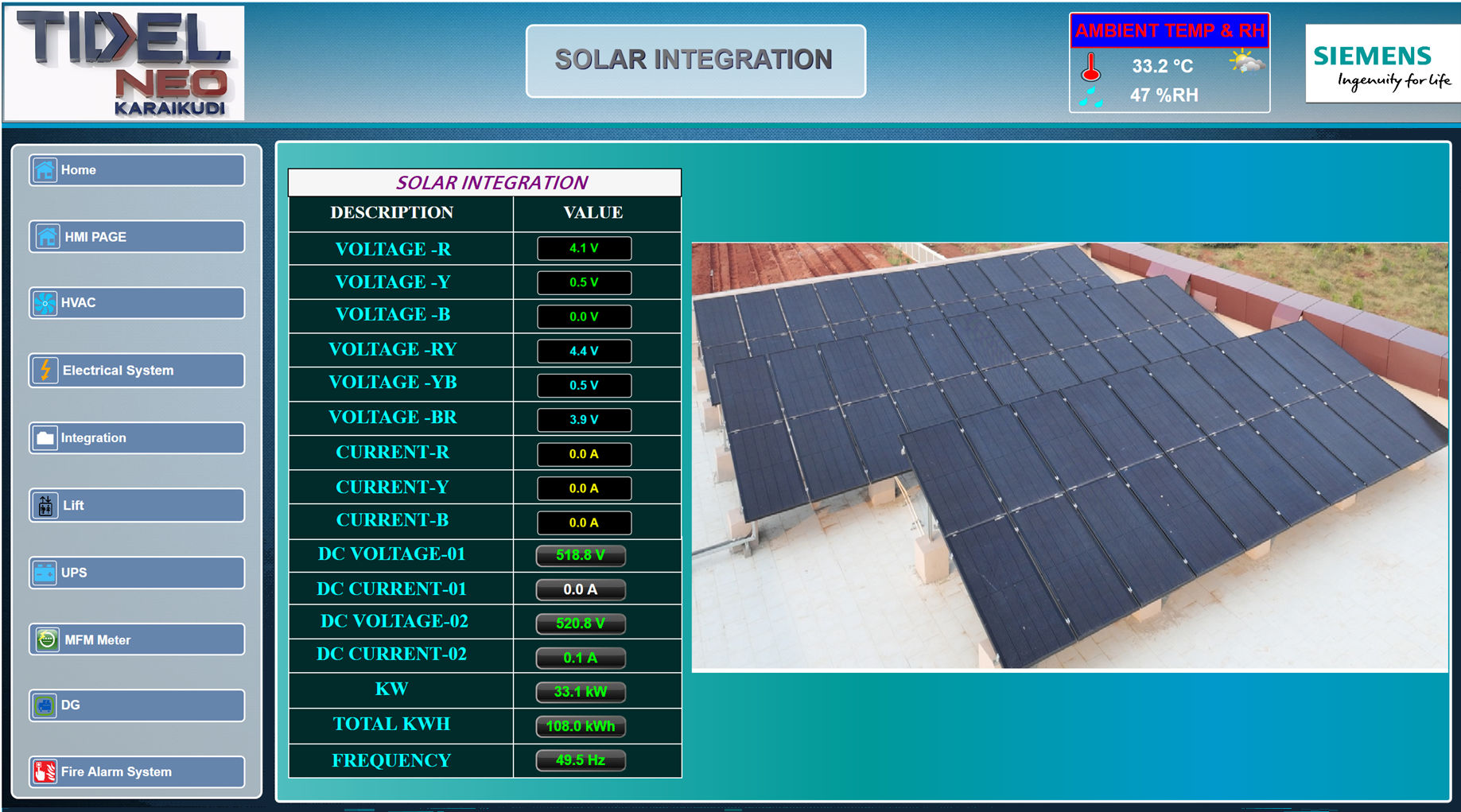Click the DC CURRENT-01 0.0 A value
Viewport: 1461px width, 812px height.
coord(581,589)
